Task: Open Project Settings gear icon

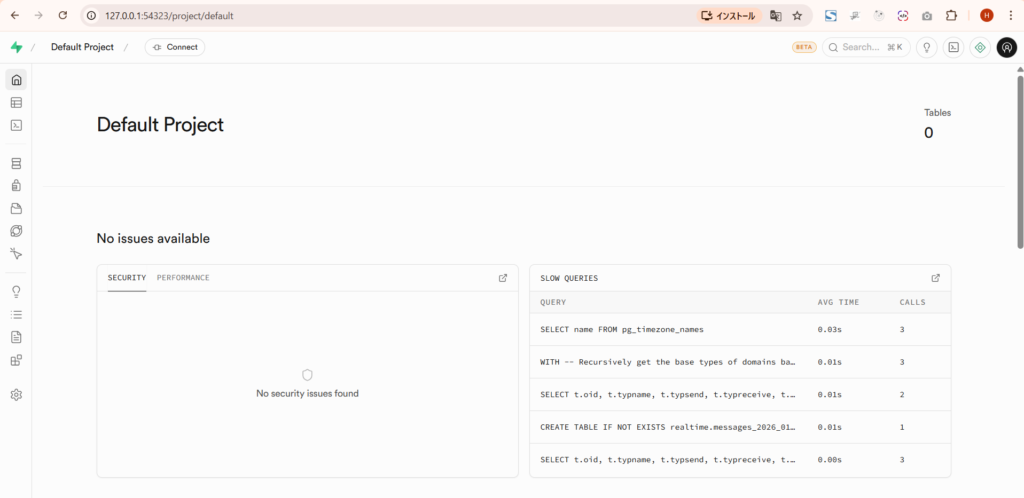Action: point(16,395)
